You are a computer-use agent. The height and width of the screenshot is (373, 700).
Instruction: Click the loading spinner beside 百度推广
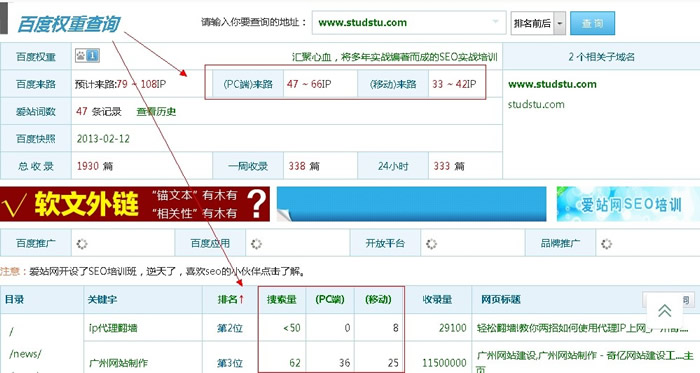coord(82,244)
